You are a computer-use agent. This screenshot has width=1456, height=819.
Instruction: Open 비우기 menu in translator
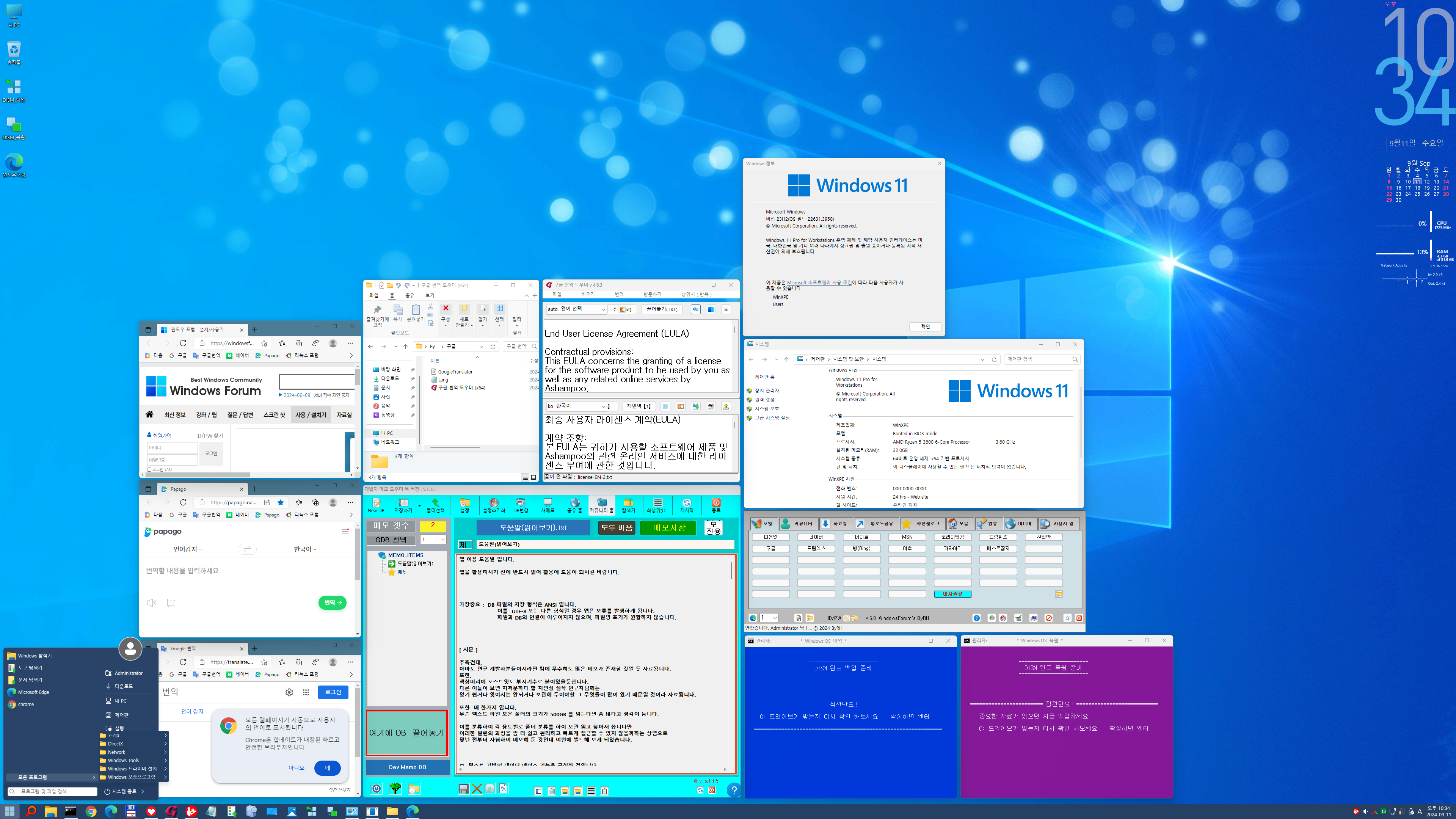coord(588,295)
